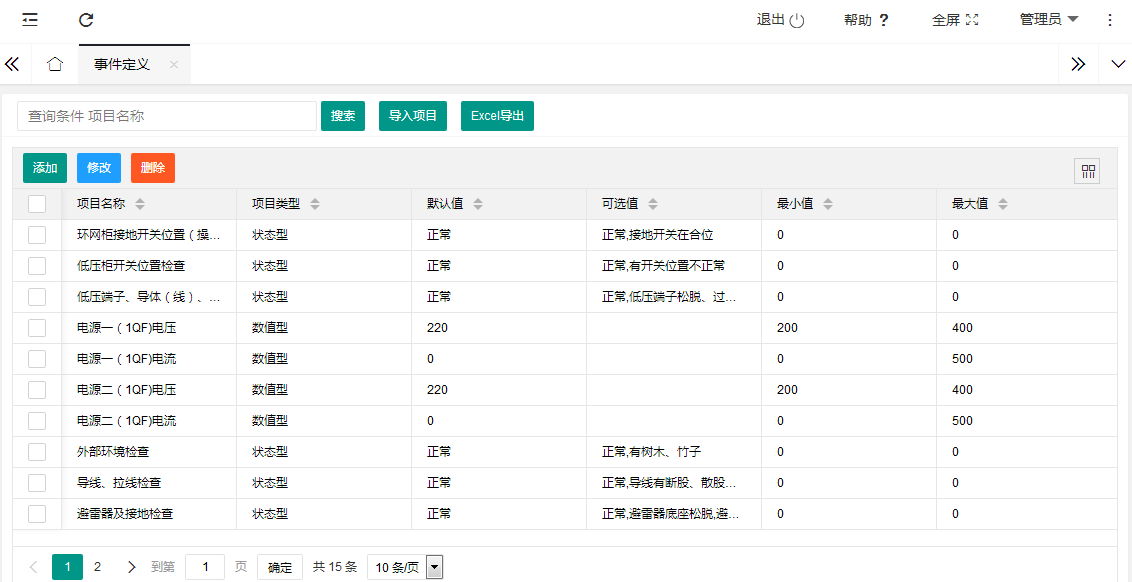Click the 电源一（1QF)电压 project name cell
Image resolution: width=1132 pixels, height=582 pixels.
[149, 328]
